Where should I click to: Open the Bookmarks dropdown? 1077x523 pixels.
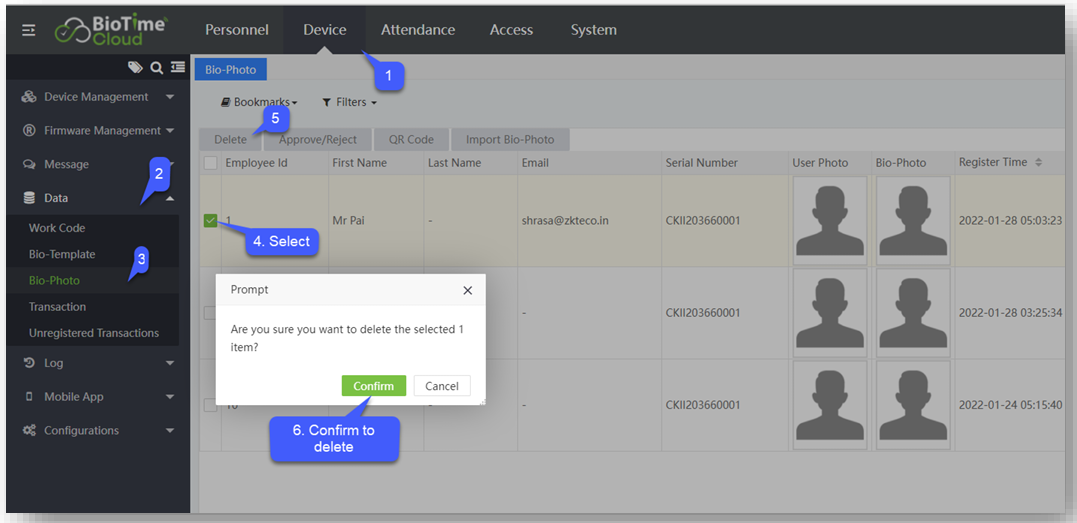(259, 102)
